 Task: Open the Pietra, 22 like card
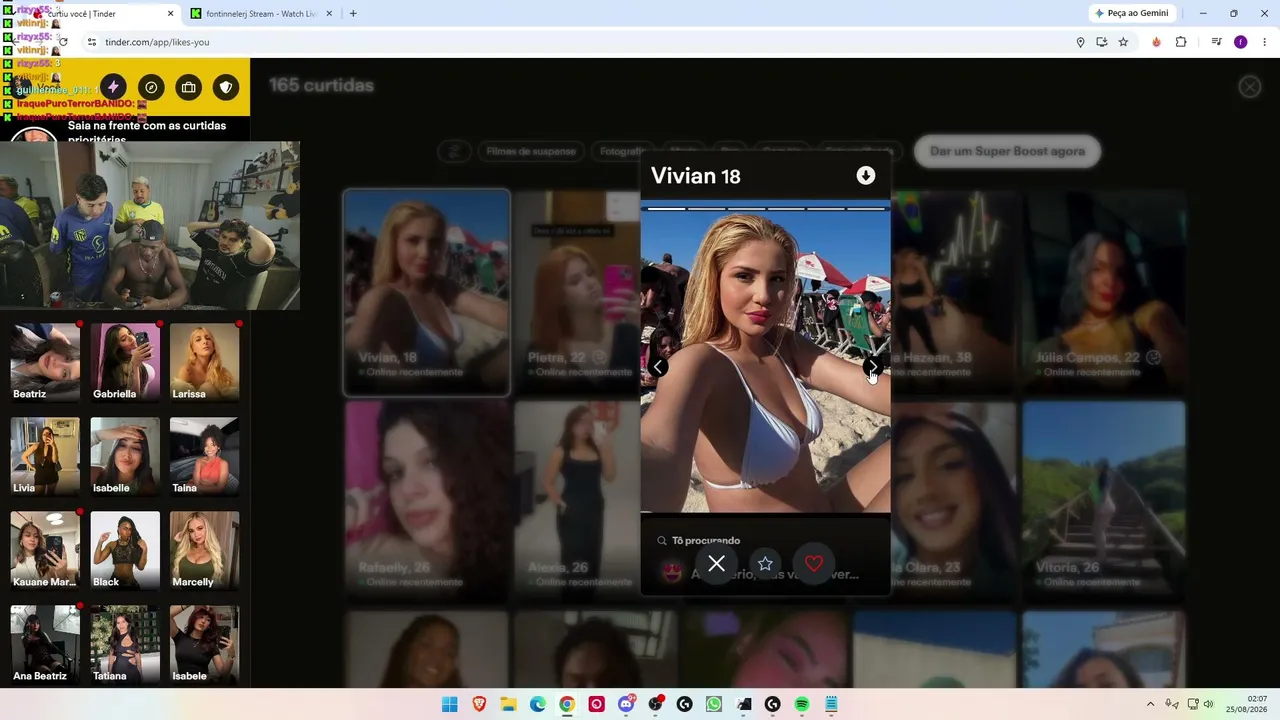tap(577, 292)
